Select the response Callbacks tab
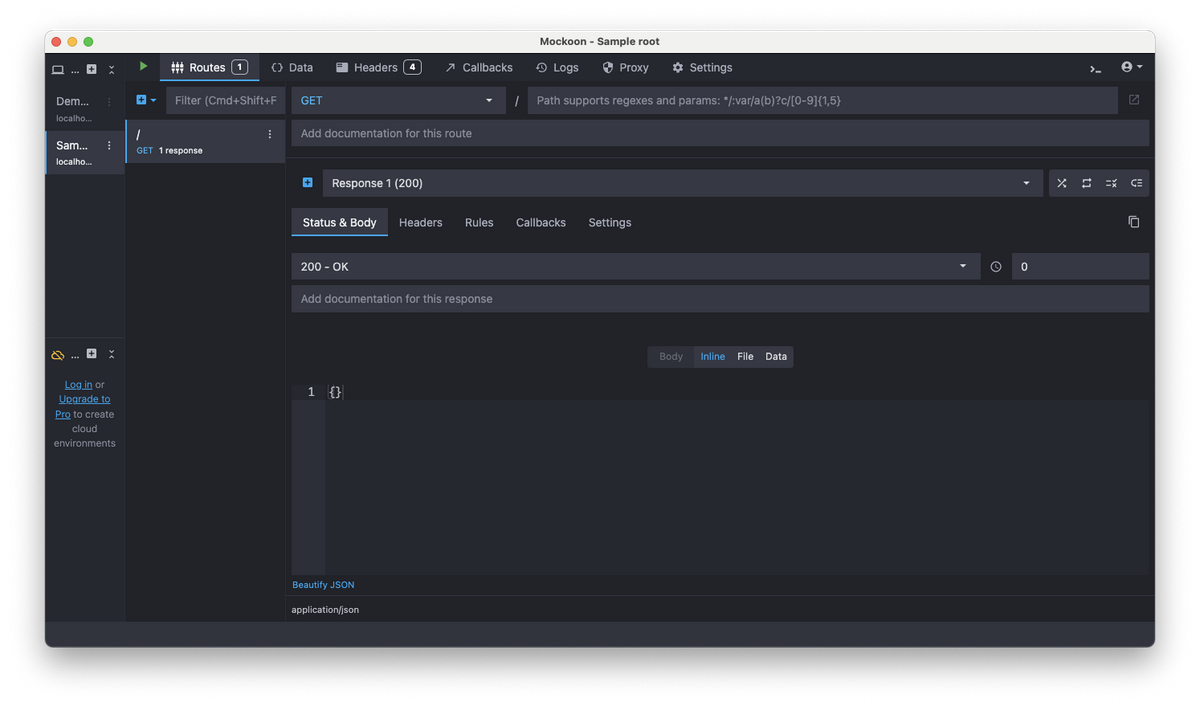Screen dimensions: 1200x707 coord(541,222)
